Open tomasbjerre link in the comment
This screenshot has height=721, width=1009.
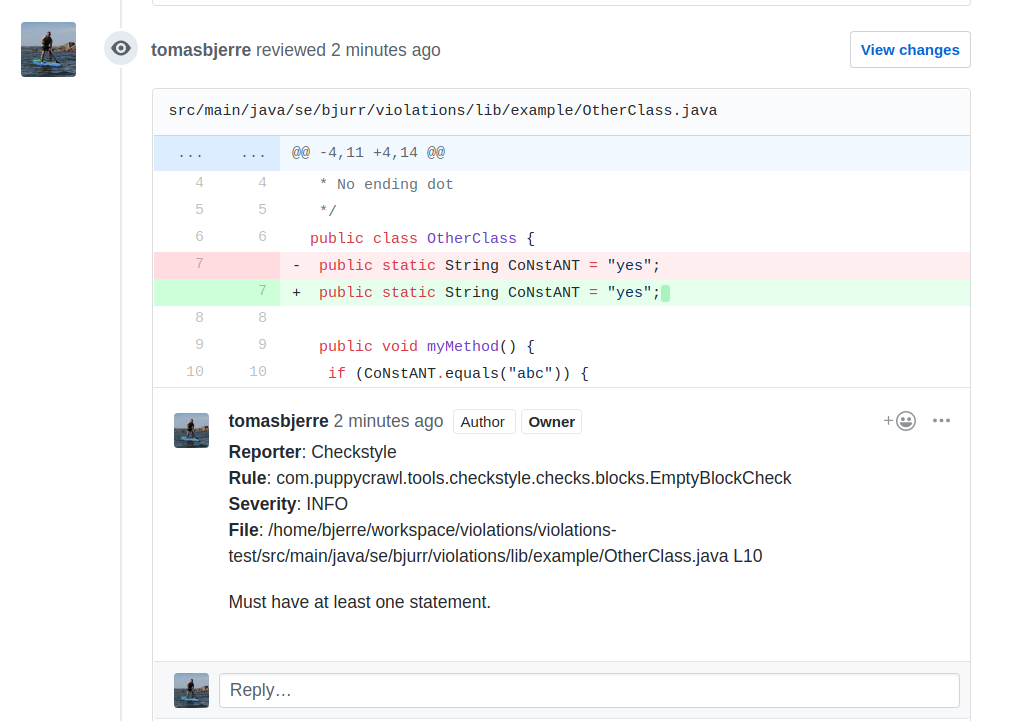(x=279, y=421)
